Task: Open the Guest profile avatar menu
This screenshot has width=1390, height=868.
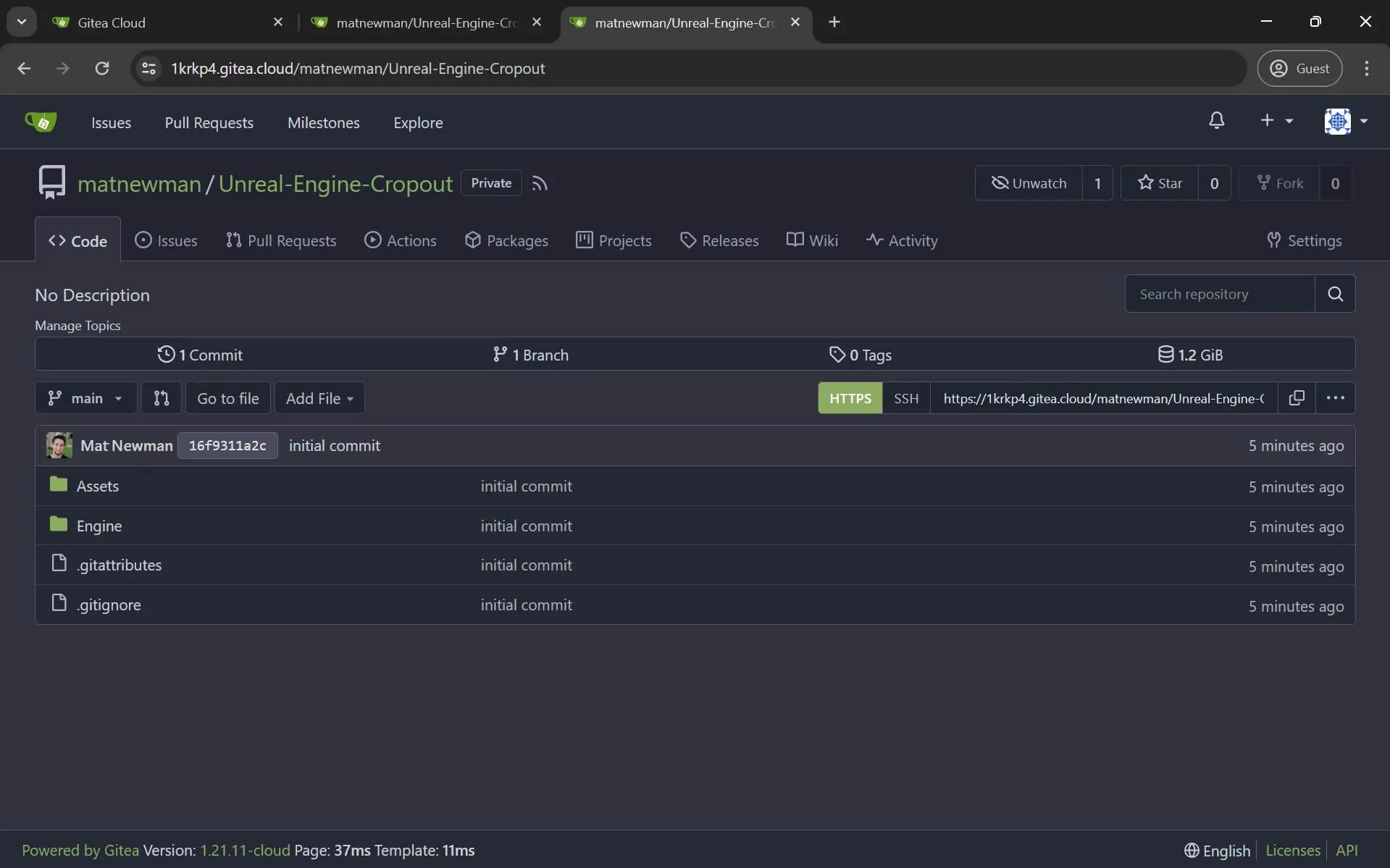Action: click(1299, 68)
